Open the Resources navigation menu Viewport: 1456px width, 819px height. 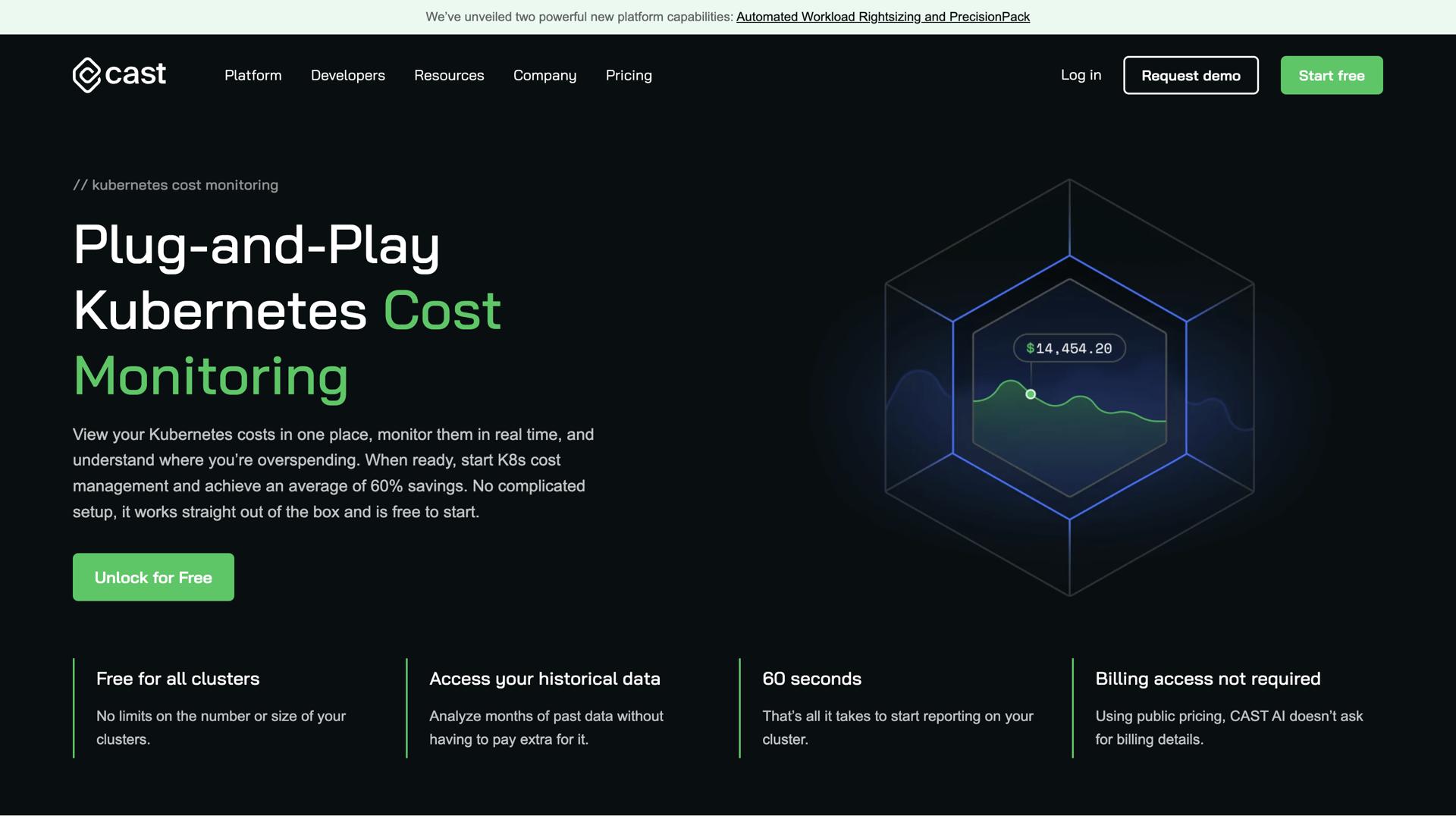pyautogui.click(x=449, y=75)
